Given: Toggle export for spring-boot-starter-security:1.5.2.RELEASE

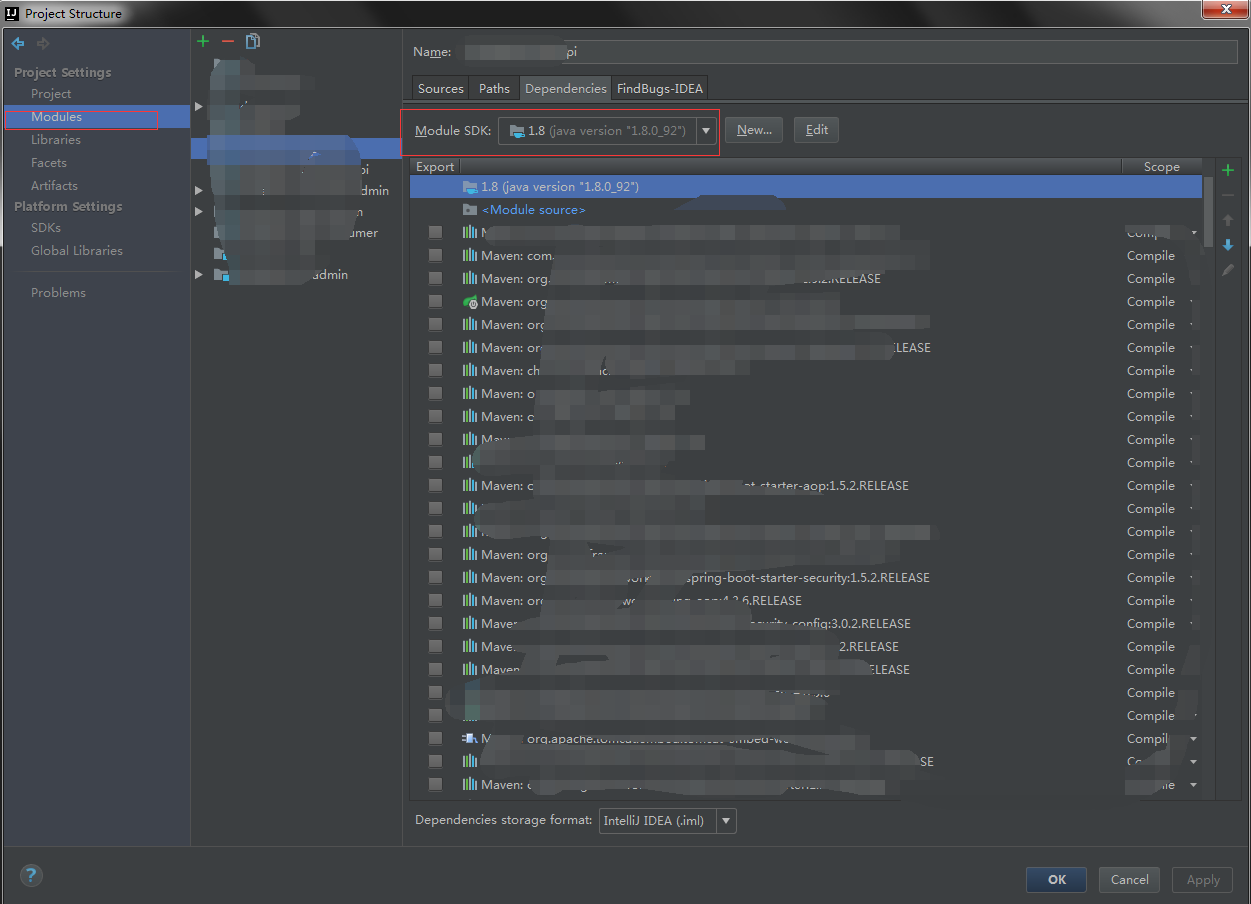Looking at the screenshot, I should coord(435,578).
